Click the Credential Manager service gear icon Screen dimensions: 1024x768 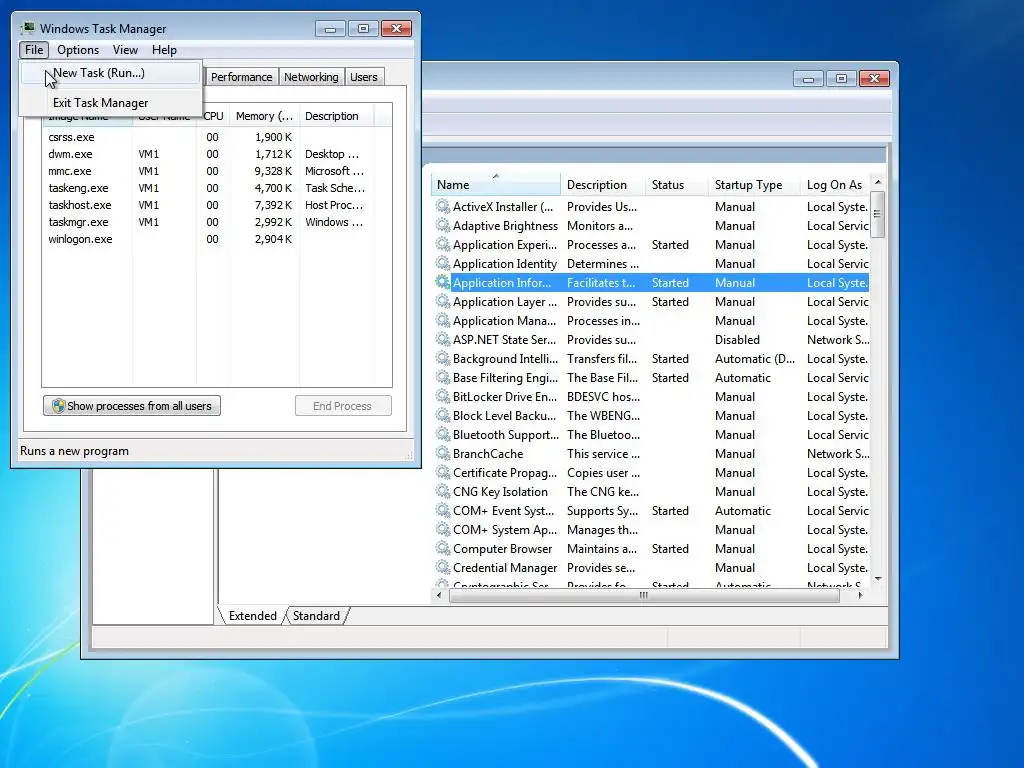coord(443,566)
